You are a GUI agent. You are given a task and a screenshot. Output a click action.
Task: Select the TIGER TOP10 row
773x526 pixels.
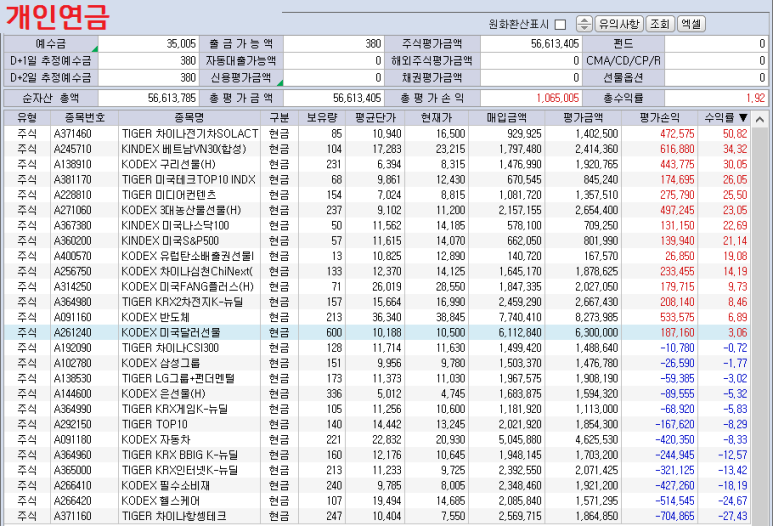(x=377, y=424)
